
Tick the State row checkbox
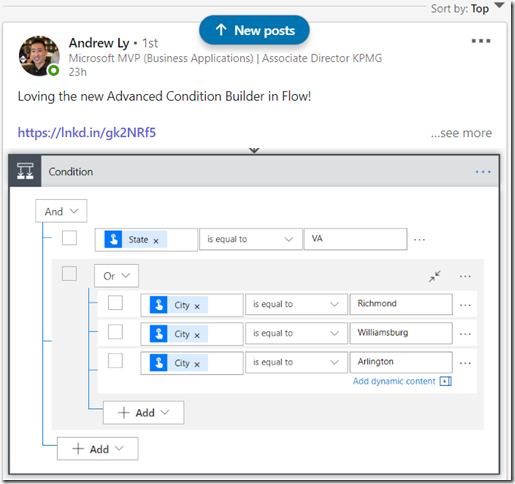click(x=69, y=238)
